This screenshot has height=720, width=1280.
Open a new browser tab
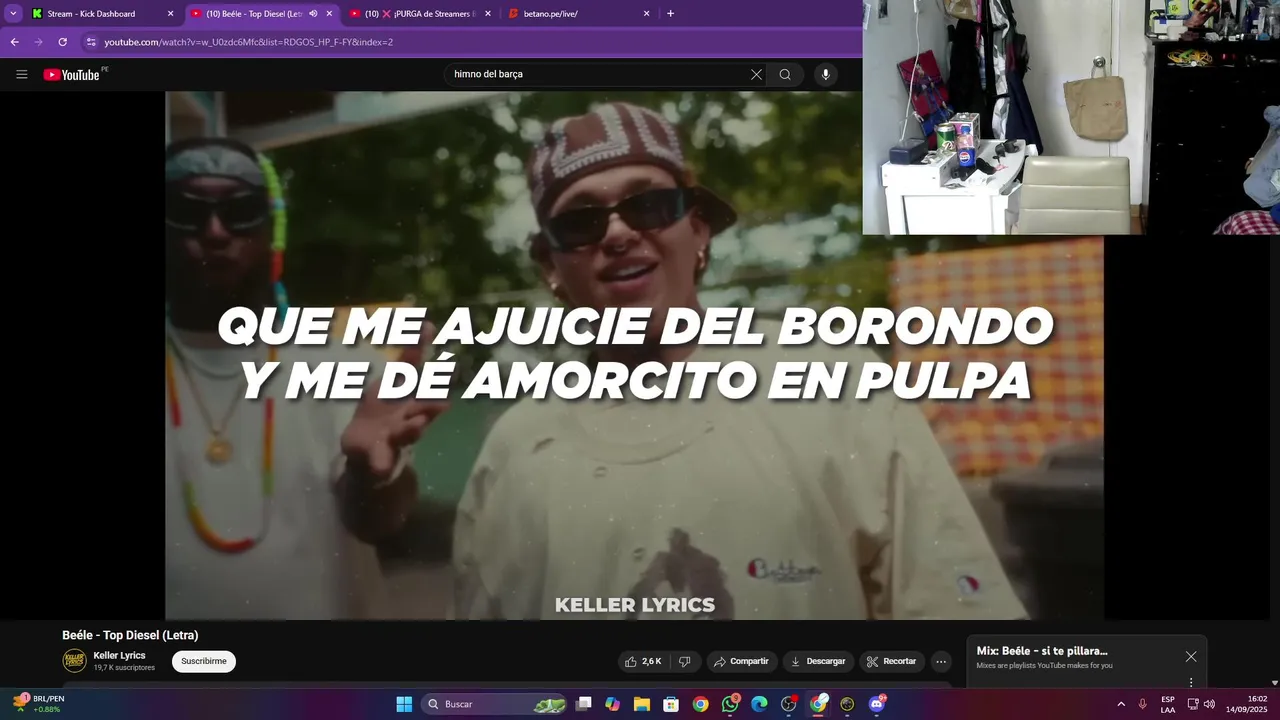coord(670,14)
